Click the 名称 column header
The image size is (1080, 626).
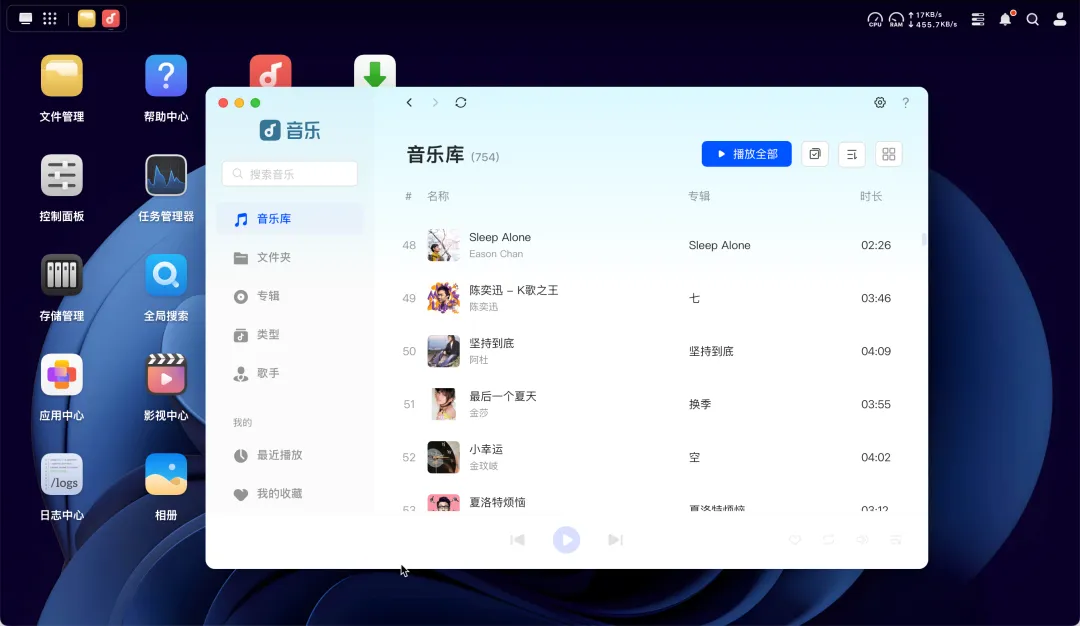[438, 196]
